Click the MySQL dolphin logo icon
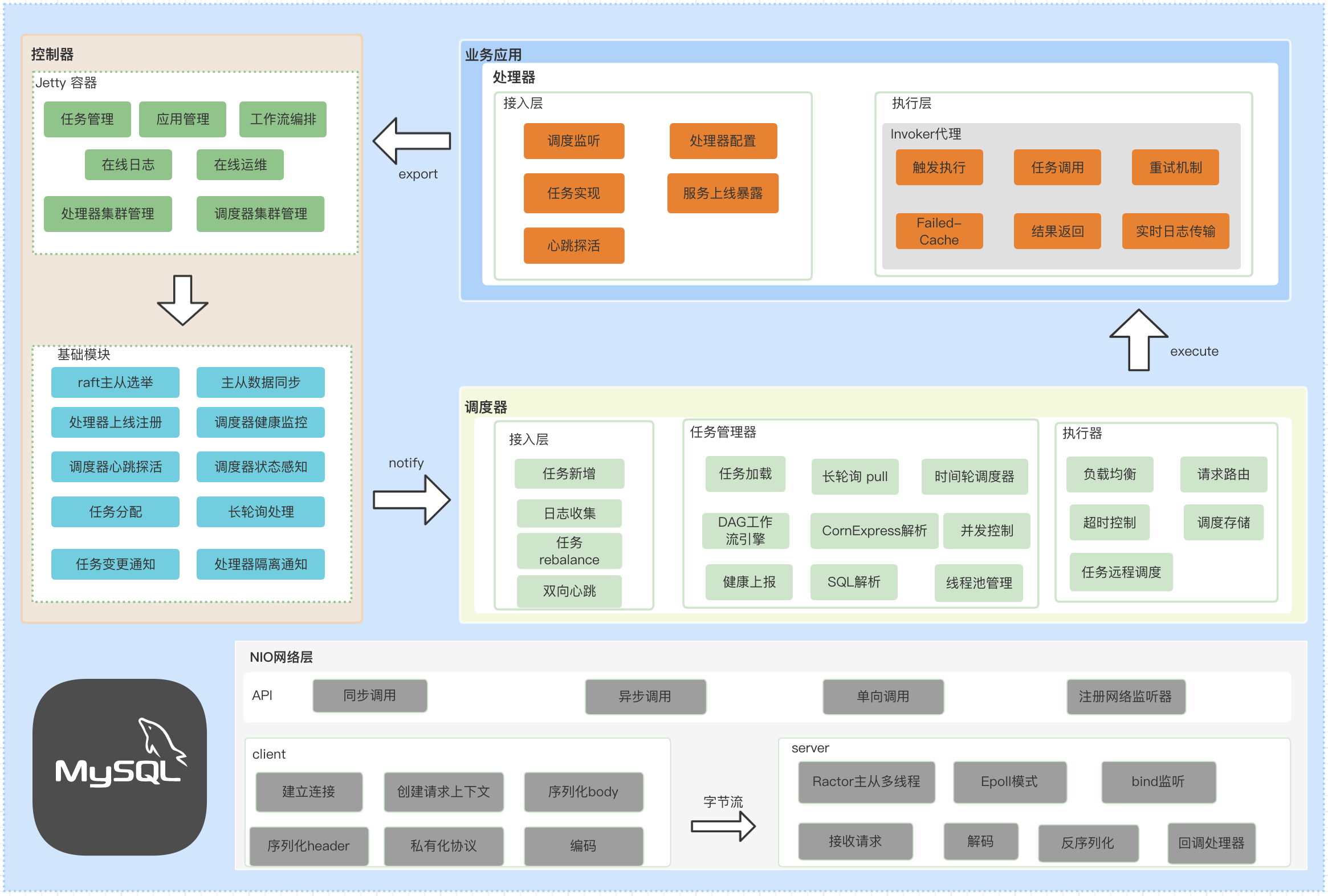 (x=120, y=766)
